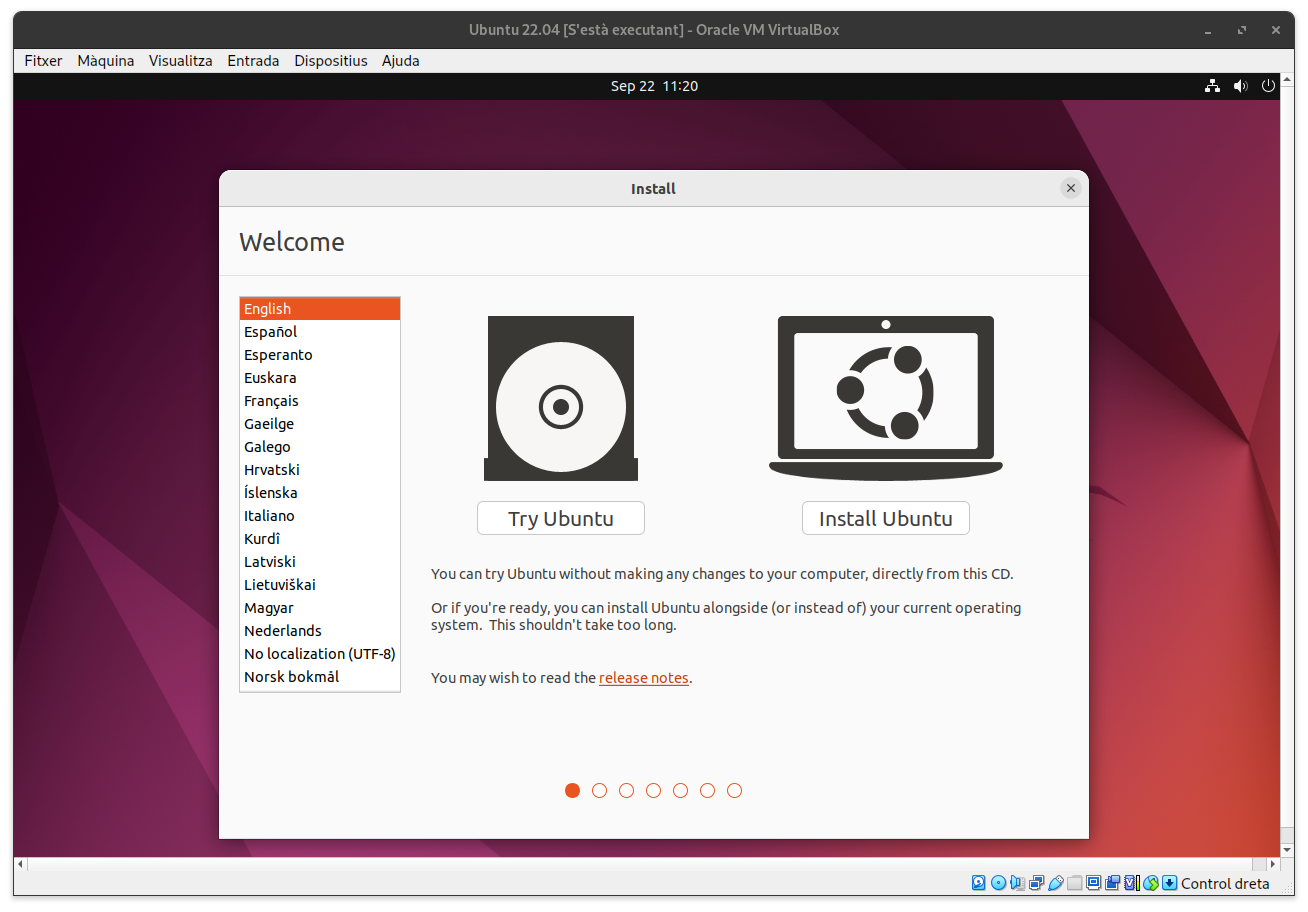Click the Ubuntu volume speaker icon

[x=1240, y=86]
